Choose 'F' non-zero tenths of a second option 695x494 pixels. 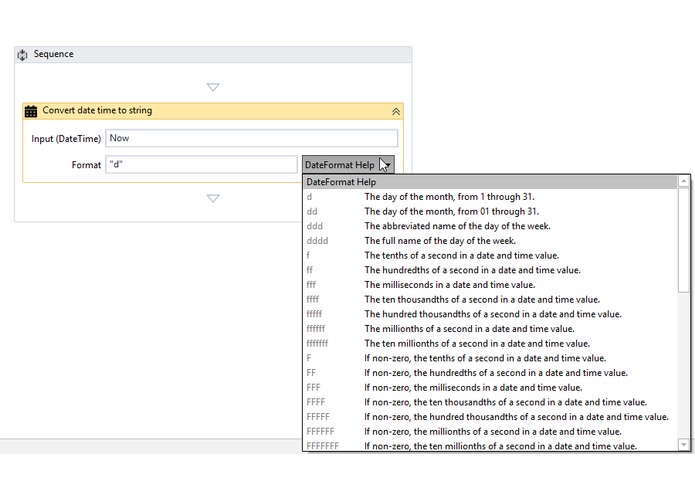490,358
